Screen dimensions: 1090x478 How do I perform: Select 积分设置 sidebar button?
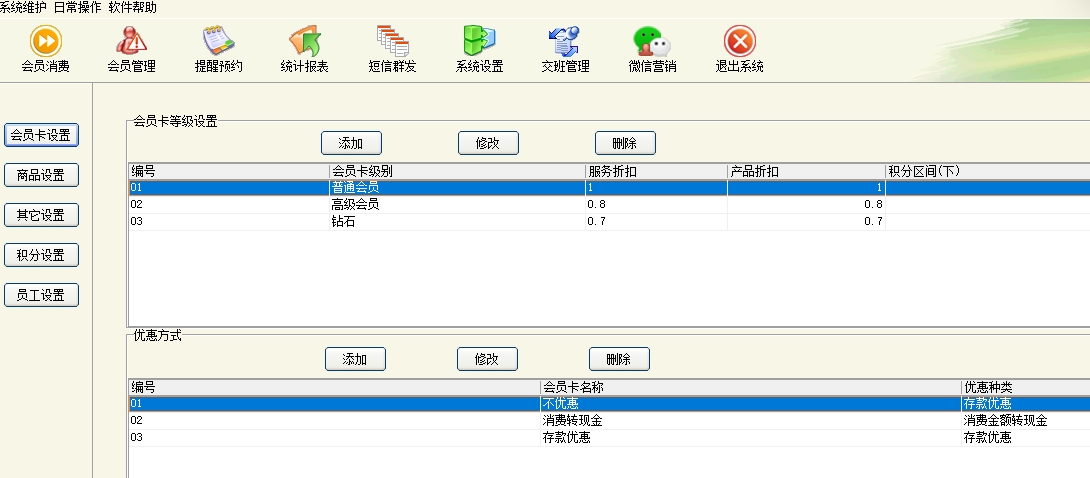41,256
